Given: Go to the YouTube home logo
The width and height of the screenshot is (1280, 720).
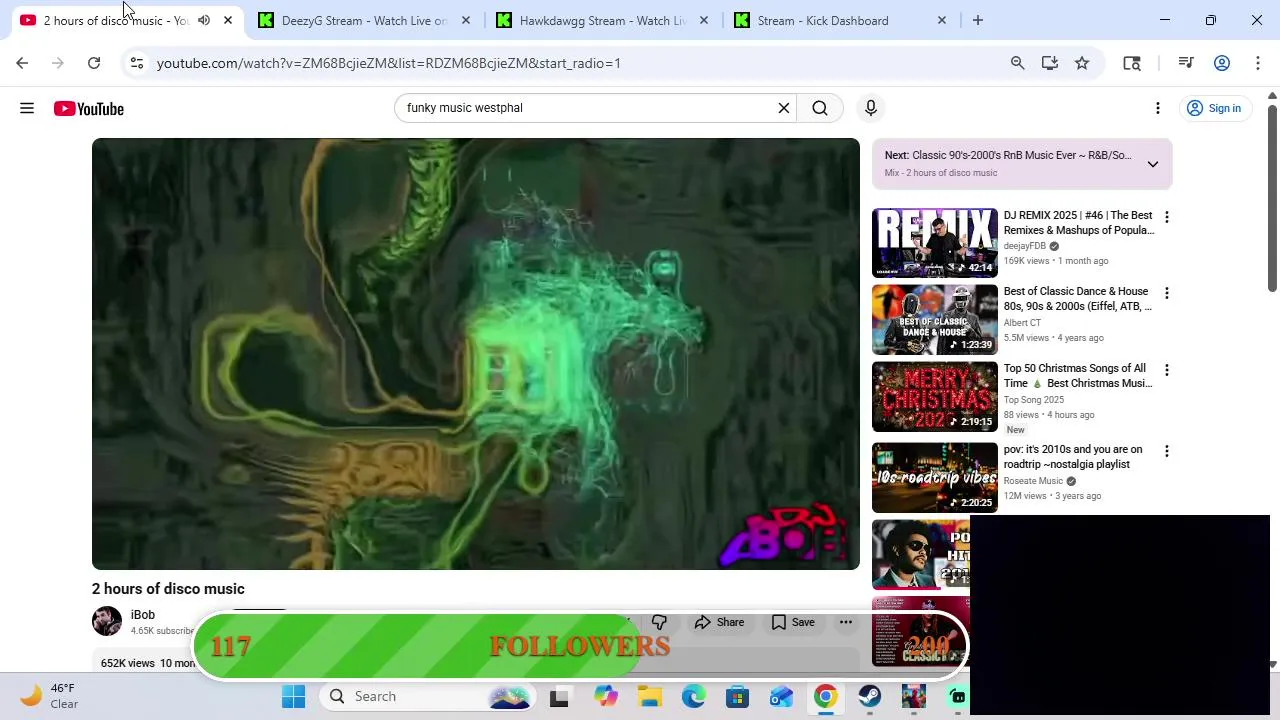Looking at the screenshot, I should coord(89,109).
